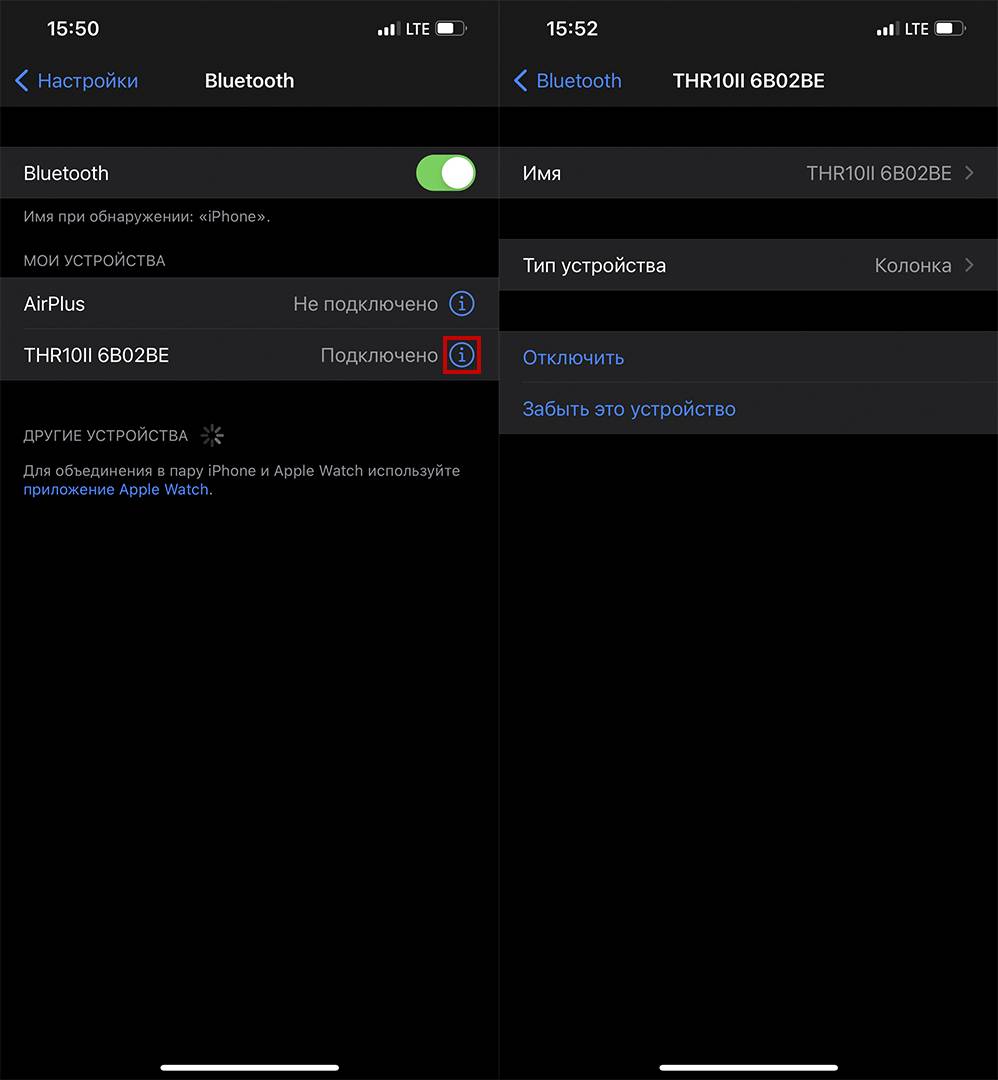Screen dimensions: 998x1080
Task: Tap signal bars on the 15:52 screen
Action: pos(886,30)
